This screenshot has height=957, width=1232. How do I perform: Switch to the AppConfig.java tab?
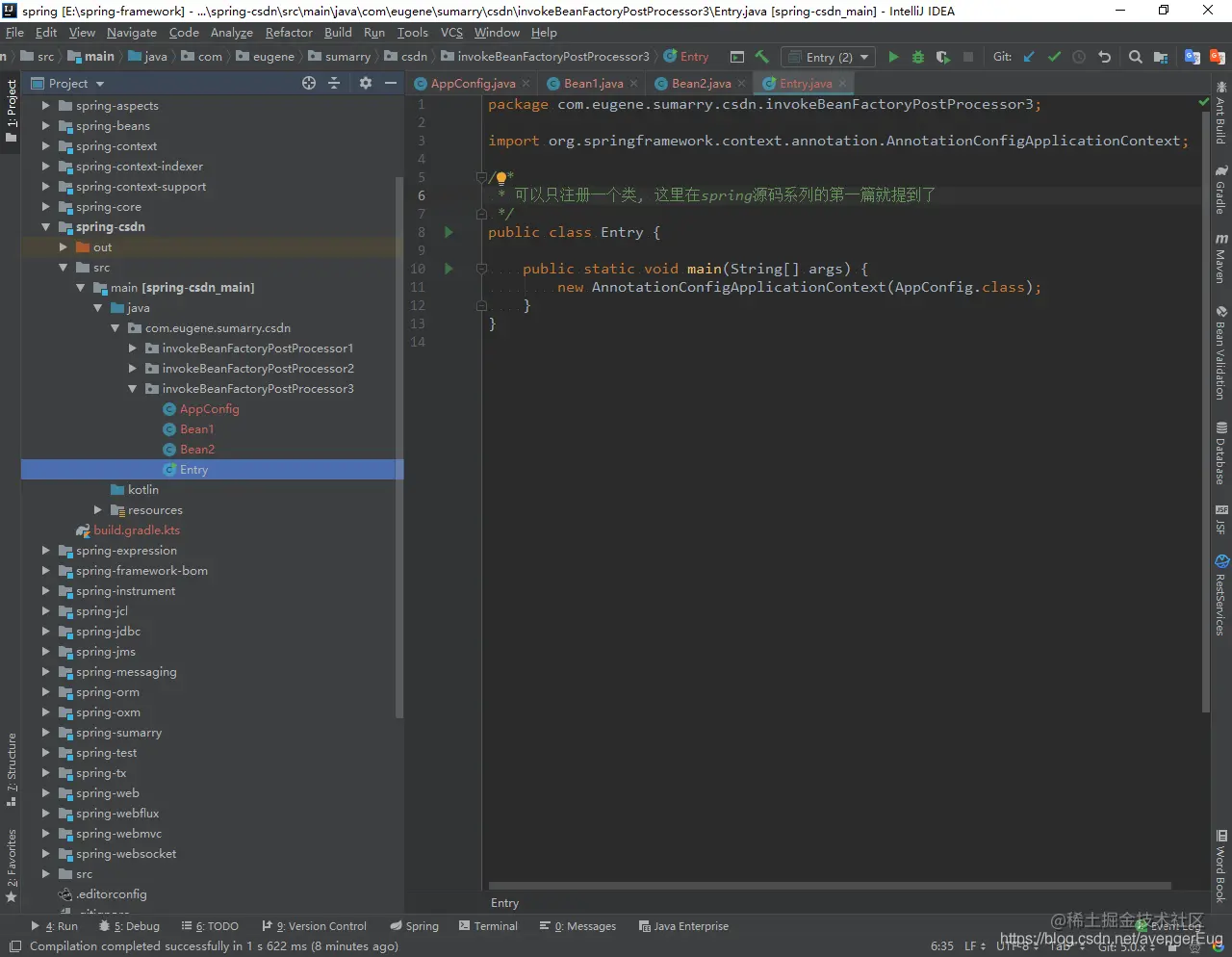tap(473, 84)
